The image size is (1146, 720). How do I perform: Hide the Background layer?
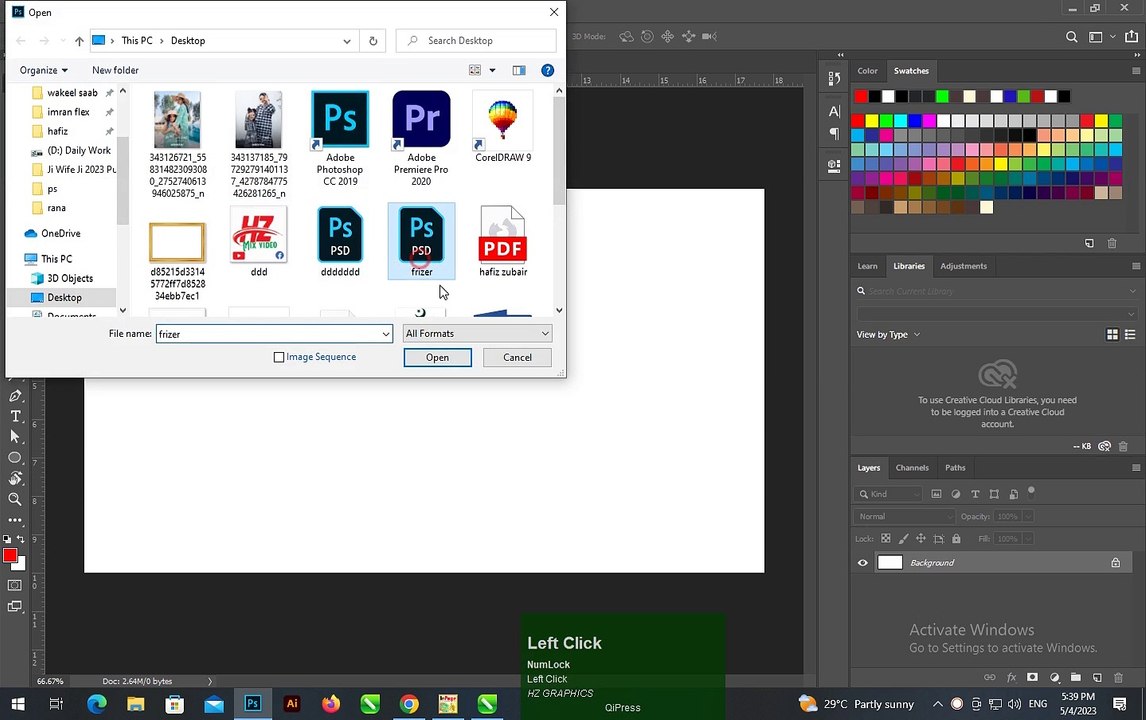[x=862, y=563]
